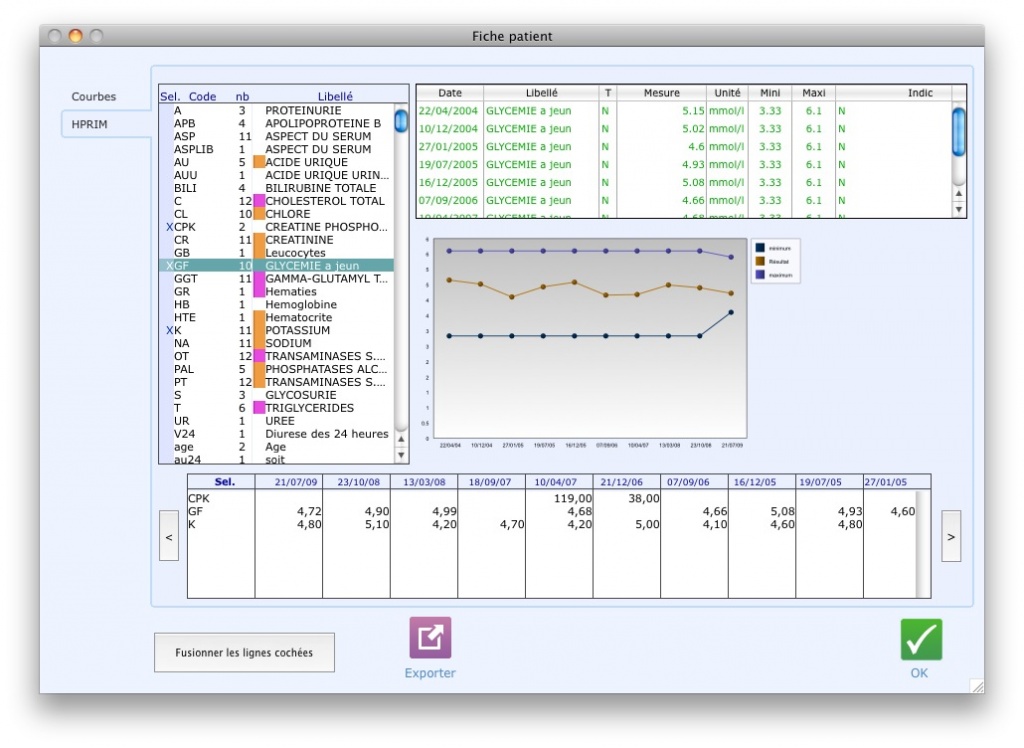Toggle selection mark on GF row
1024x748 pixels.
click(x=169, y=266)
